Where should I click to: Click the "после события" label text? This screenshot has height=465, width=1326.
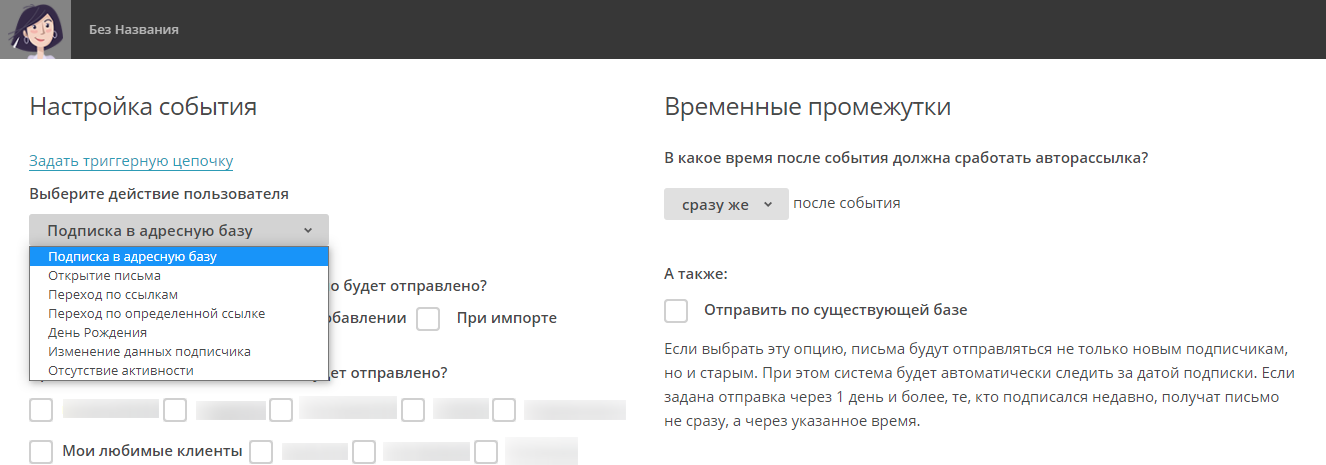coord(846,203)
